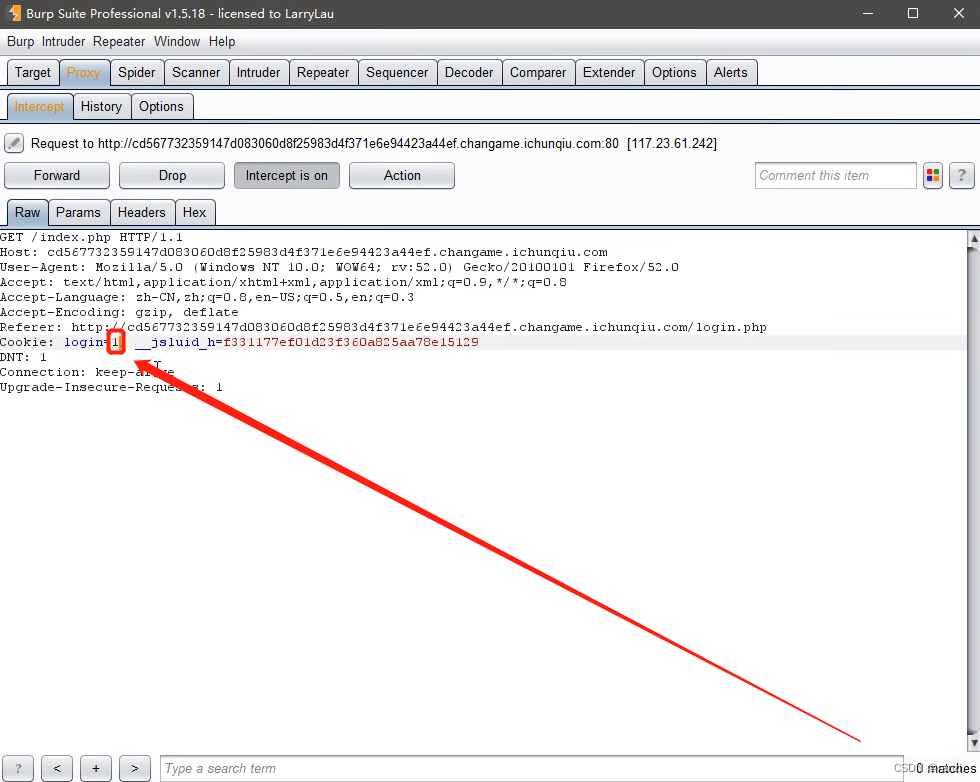Maximize the Burp Suite window

click(912, 13)
